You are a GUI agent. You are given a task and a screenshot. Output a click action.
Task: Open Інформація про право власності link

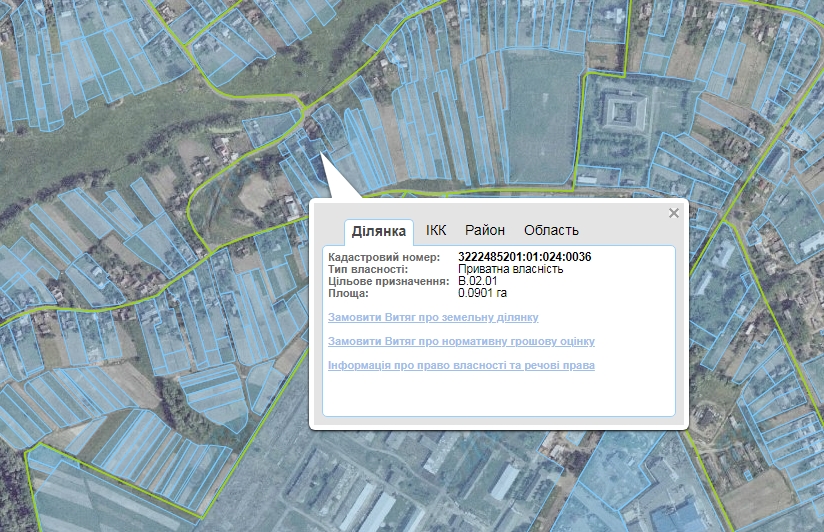pos(461,365)
